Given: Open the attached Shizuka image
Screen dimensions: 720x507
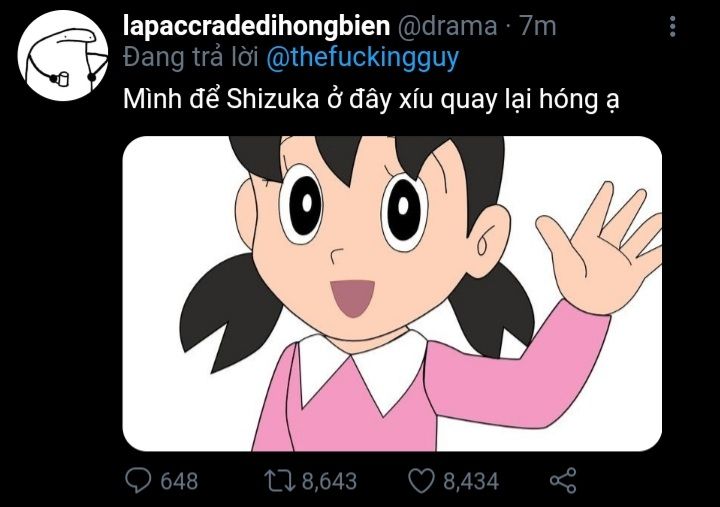Looking at the screenshot, I should tap(392, 293).
